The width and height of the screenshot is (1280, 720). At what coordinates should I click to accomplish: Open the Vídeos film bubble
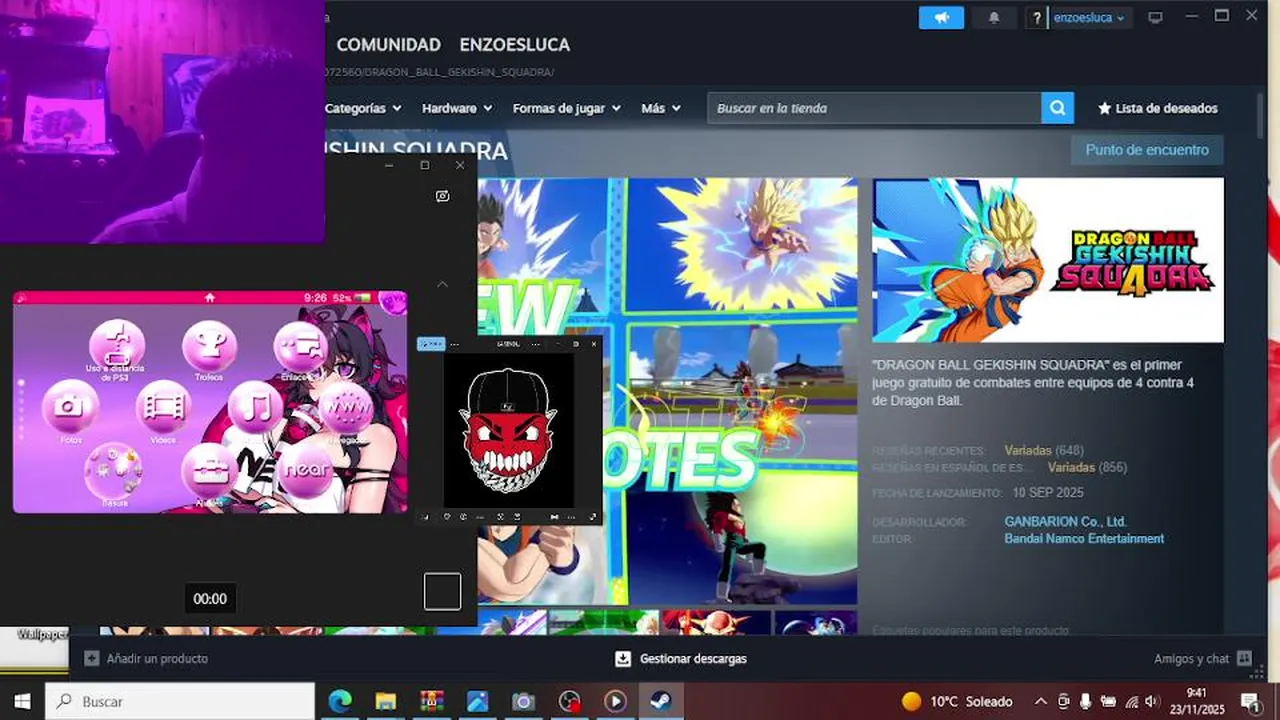163,406
